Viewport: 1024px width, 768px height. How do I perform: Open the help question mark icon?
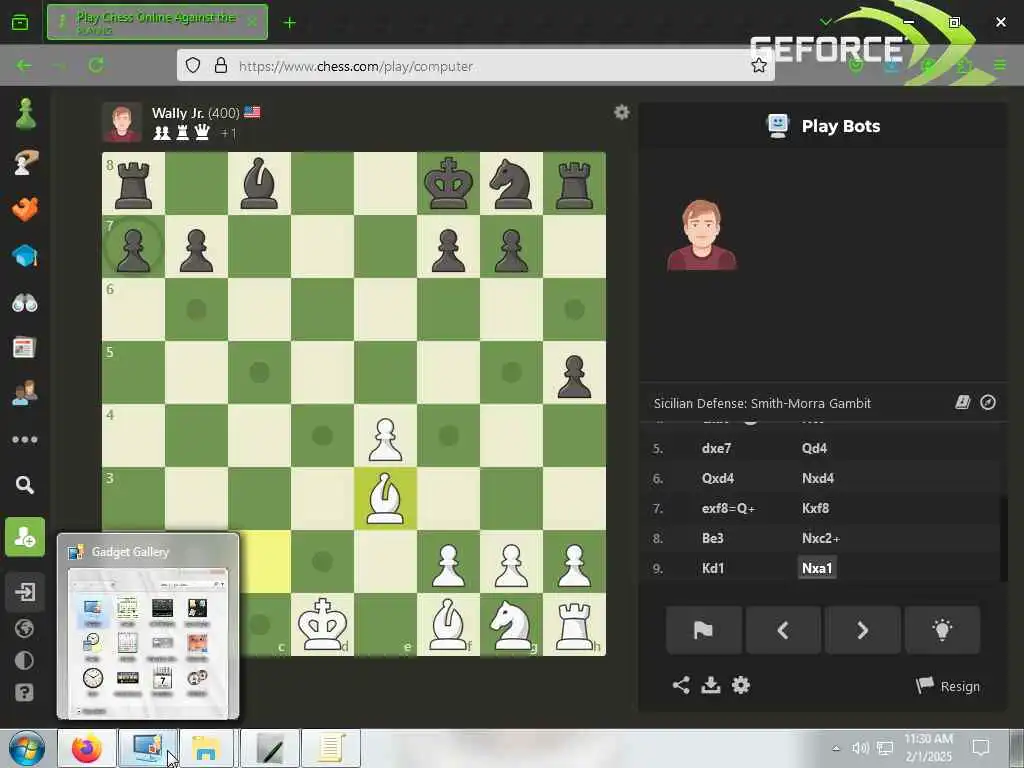(24, 692)
